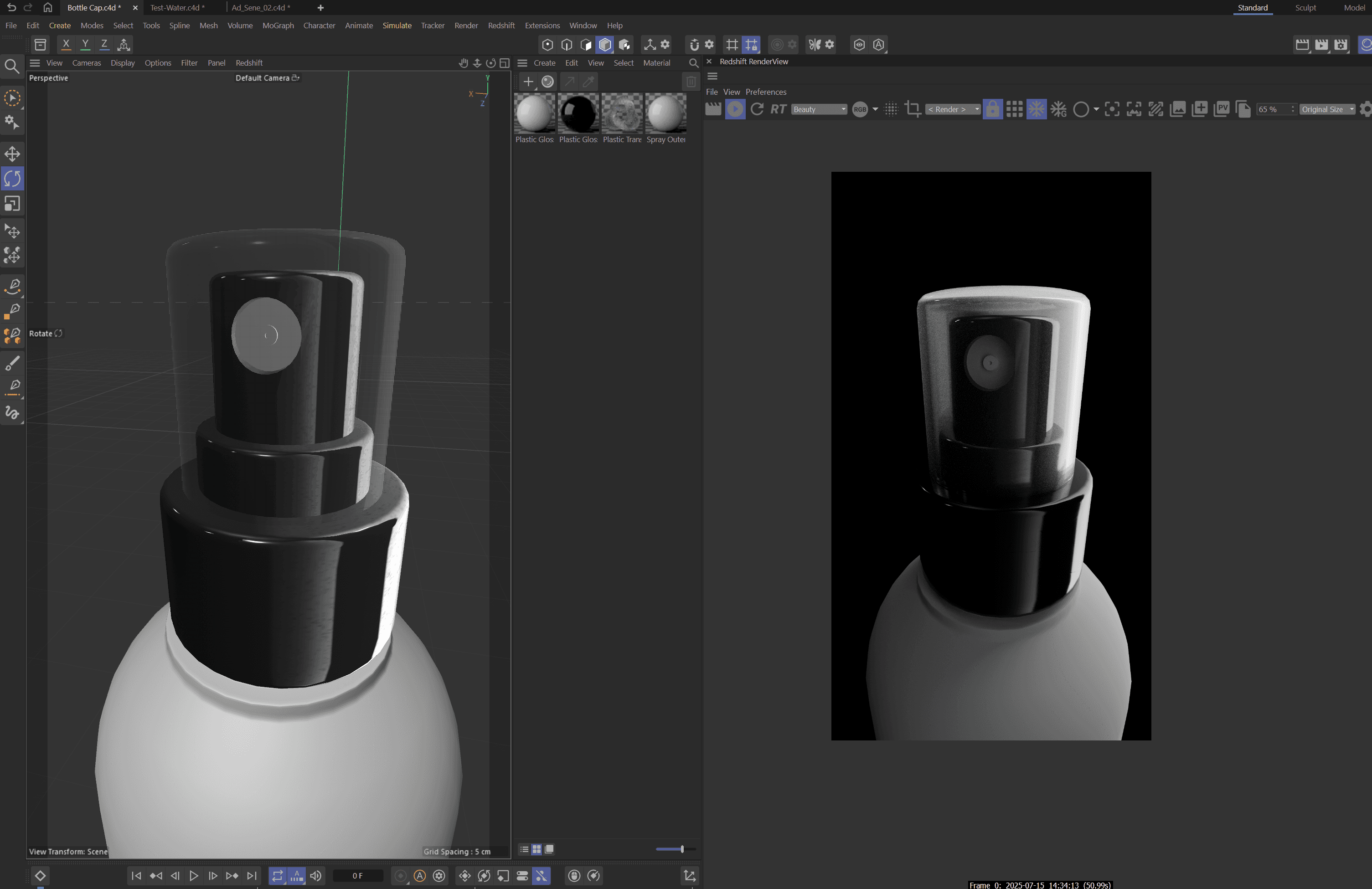The image size is (1372, 889).
Task: Toggle X axis lock
Action: click(66, 44)
